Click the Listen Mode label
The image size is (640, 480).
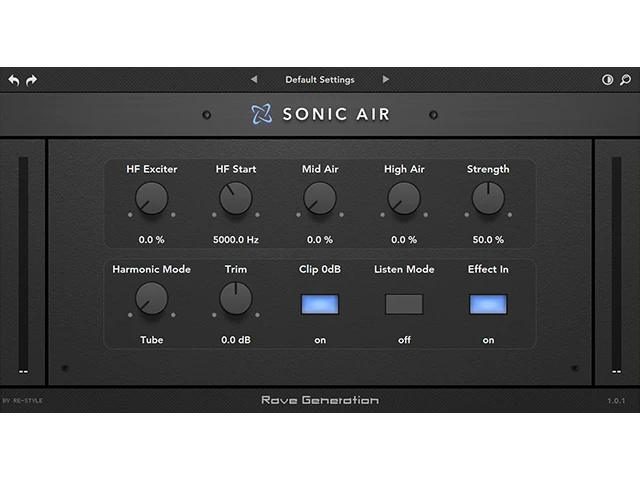click(x=404, y=269)
